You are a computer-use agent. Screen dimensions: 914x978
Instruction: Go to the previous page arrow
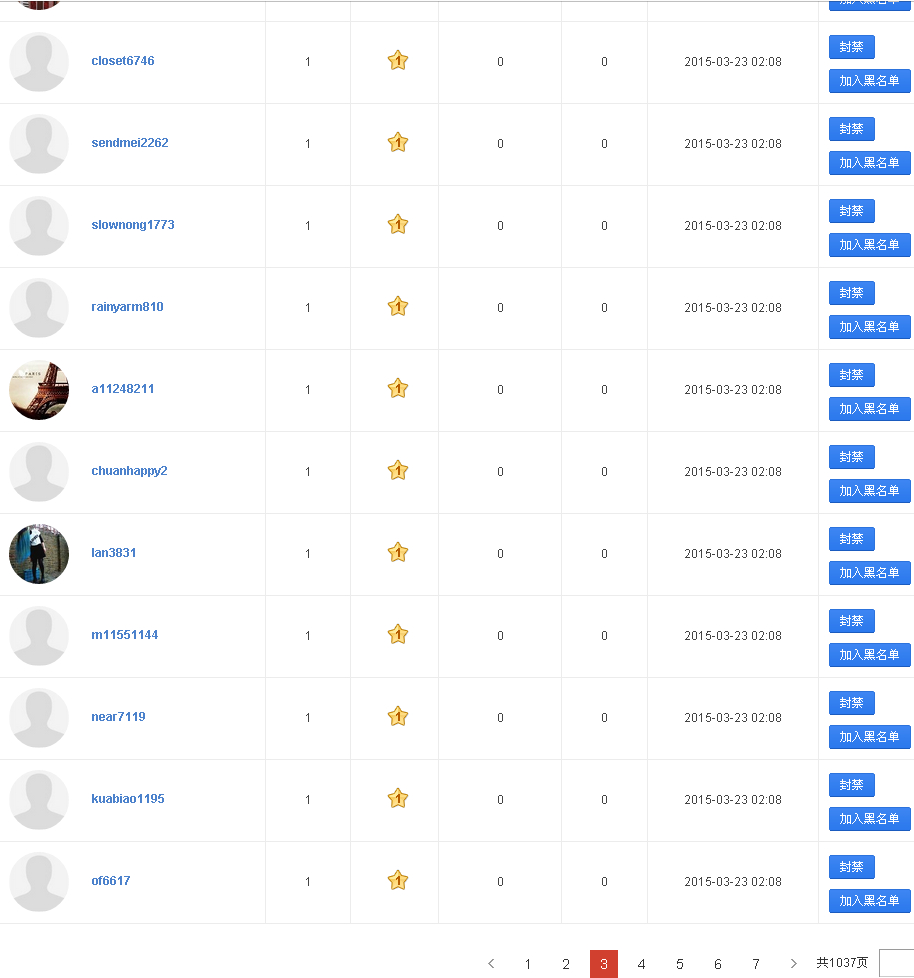(x=491, y=964)
